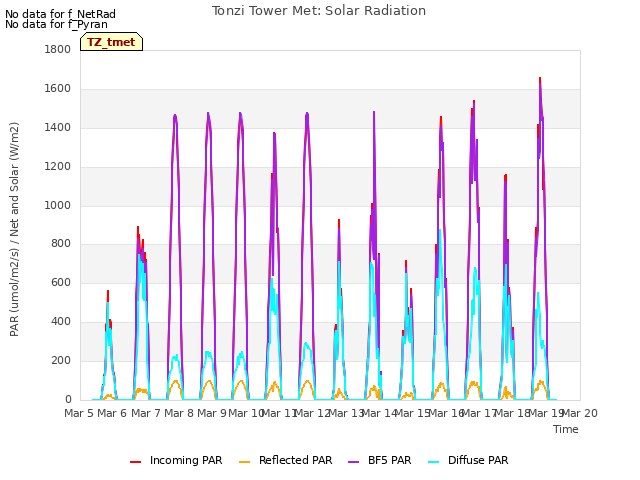Click the 200 y-axis tick label
This screenshot has height=480, width=640.
(x=61, y=360)
